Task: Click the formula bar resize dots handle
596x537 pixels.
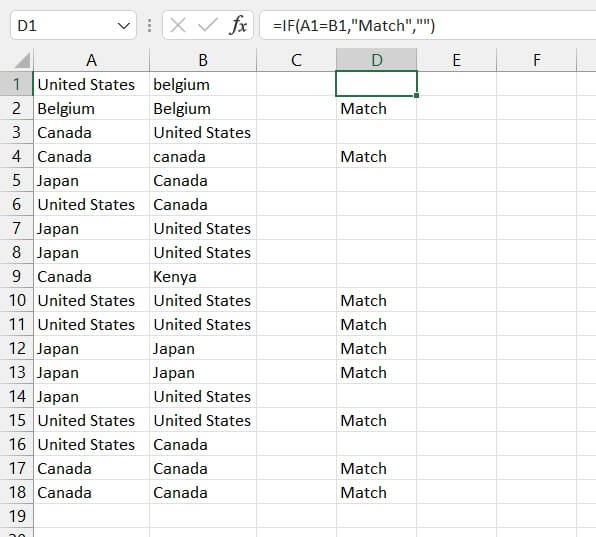Action: click(x=149, y=25)
